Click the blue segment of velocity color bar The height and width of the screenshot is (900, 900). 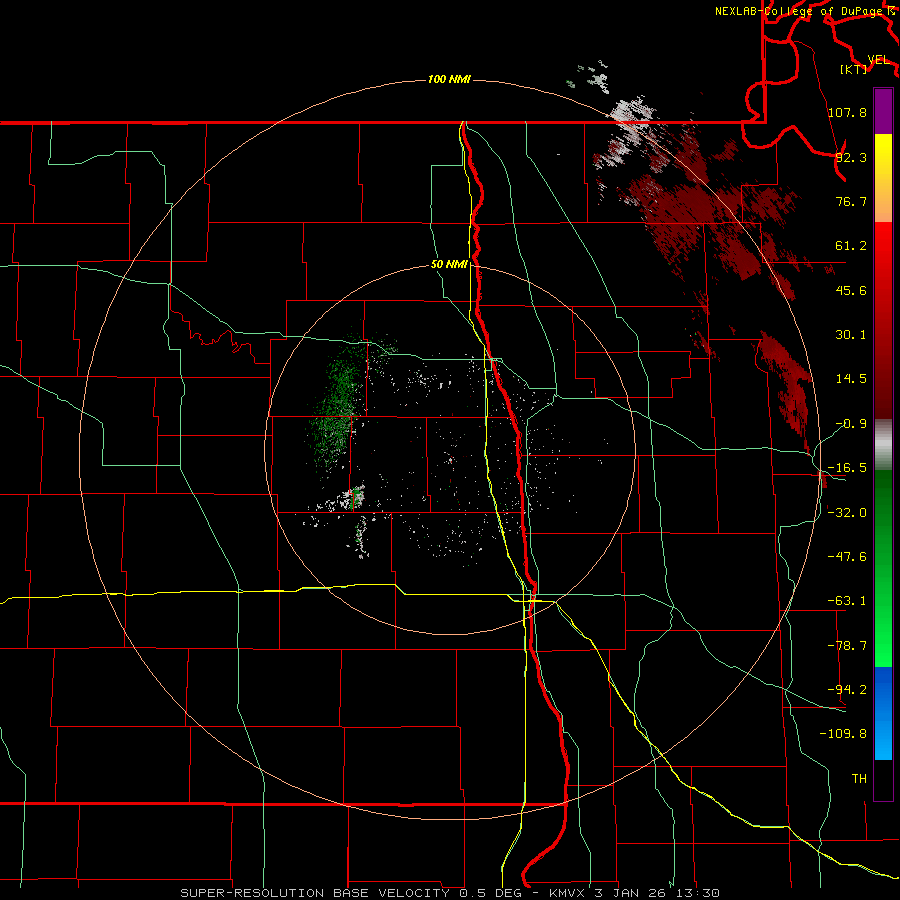883,713
